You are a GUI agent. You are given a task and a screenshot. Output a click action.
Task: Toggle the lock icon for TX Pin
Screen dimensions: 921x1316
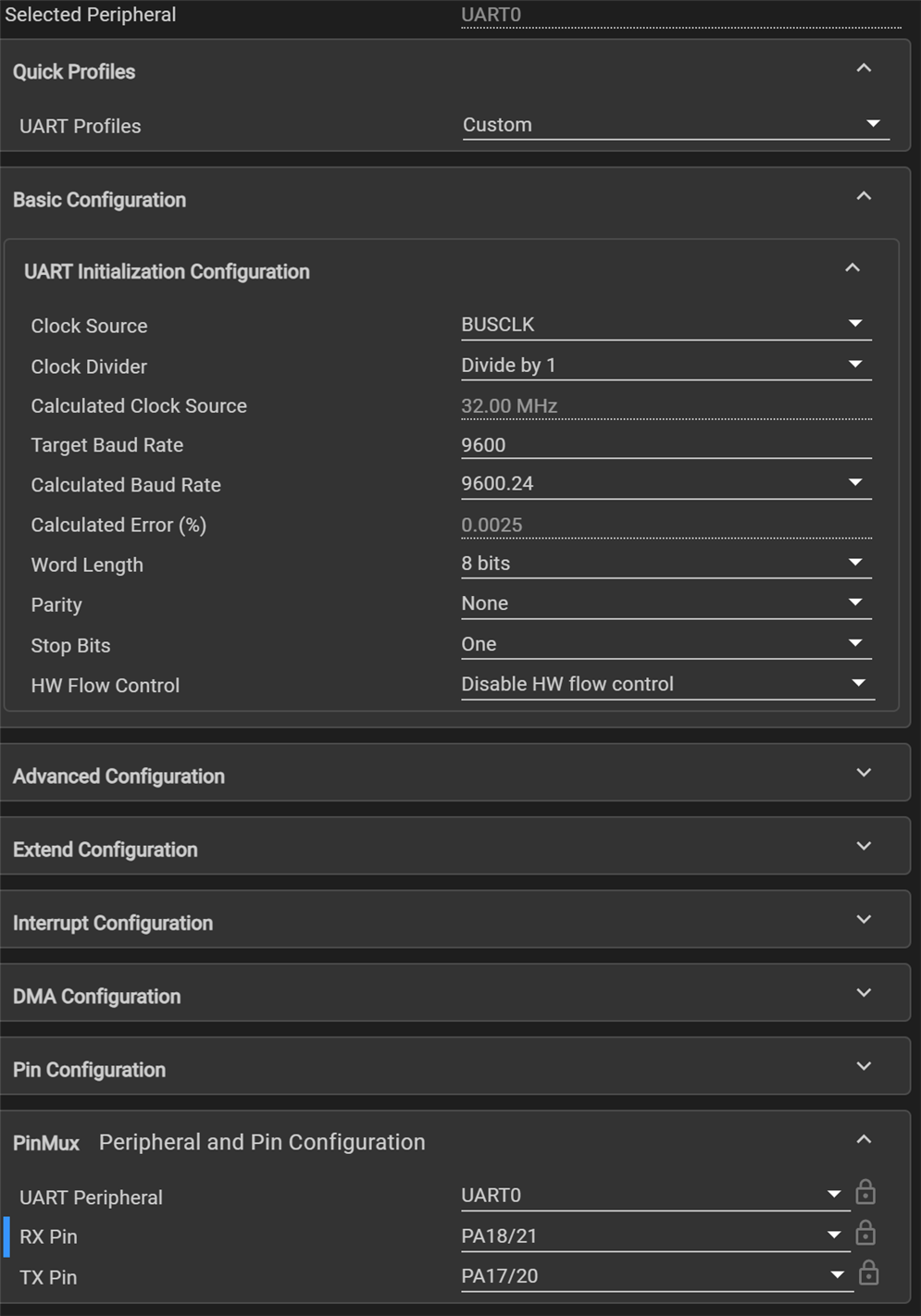[868, 1274]
